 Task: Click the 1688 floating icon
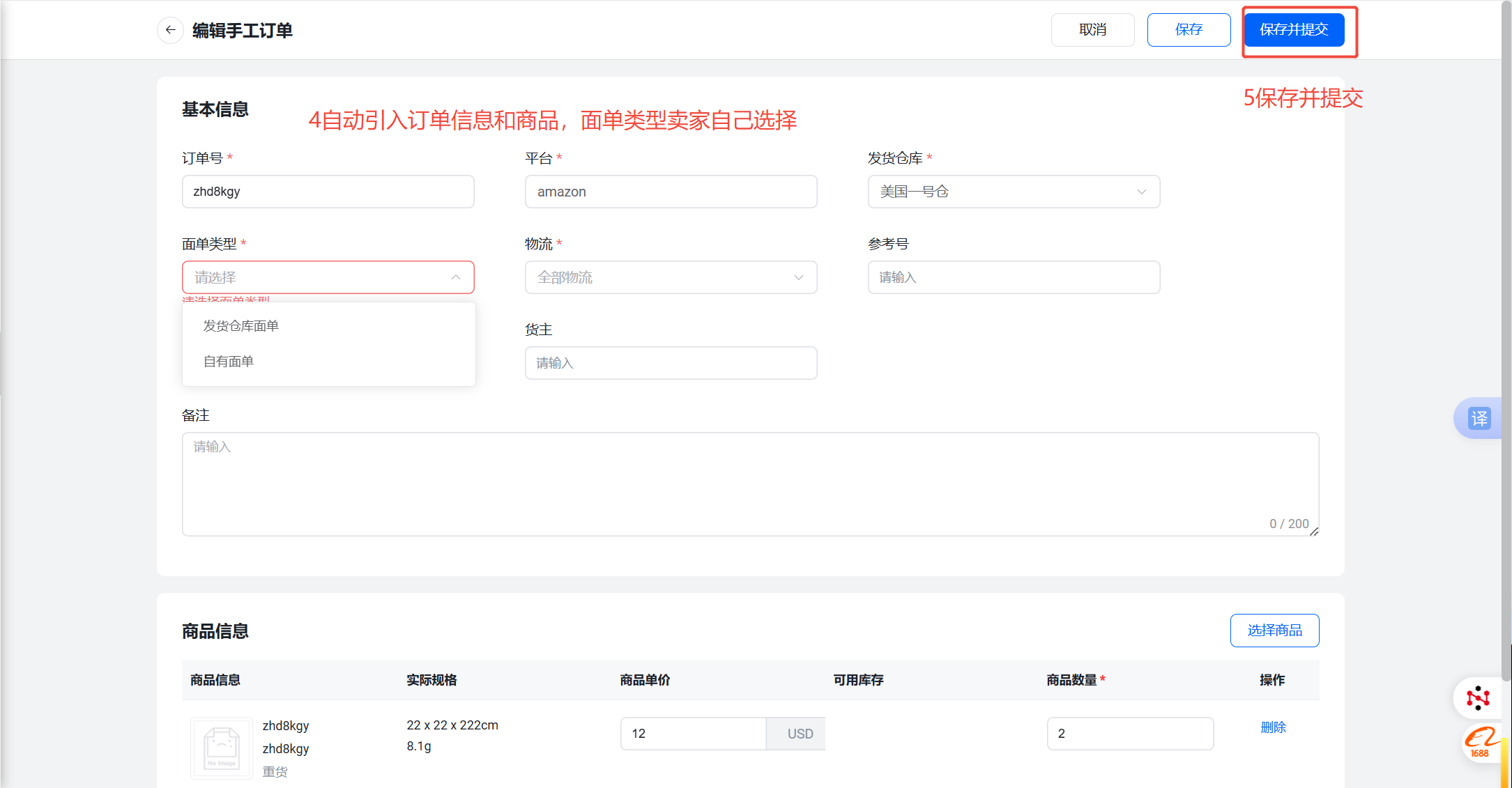[x=1480, y=742]
